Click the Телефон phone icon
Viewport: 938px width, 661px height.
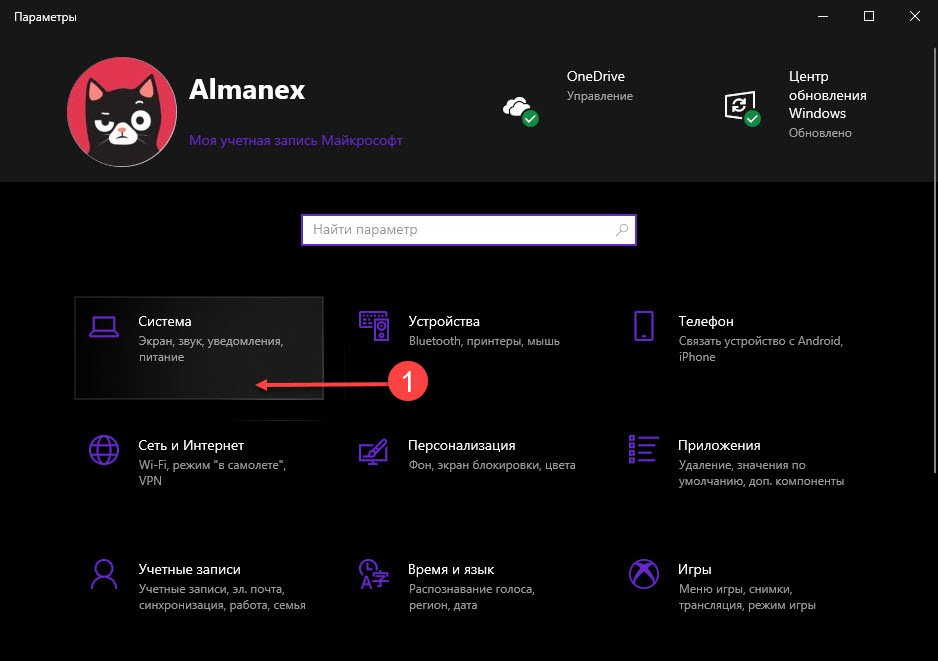click(644, 326)
